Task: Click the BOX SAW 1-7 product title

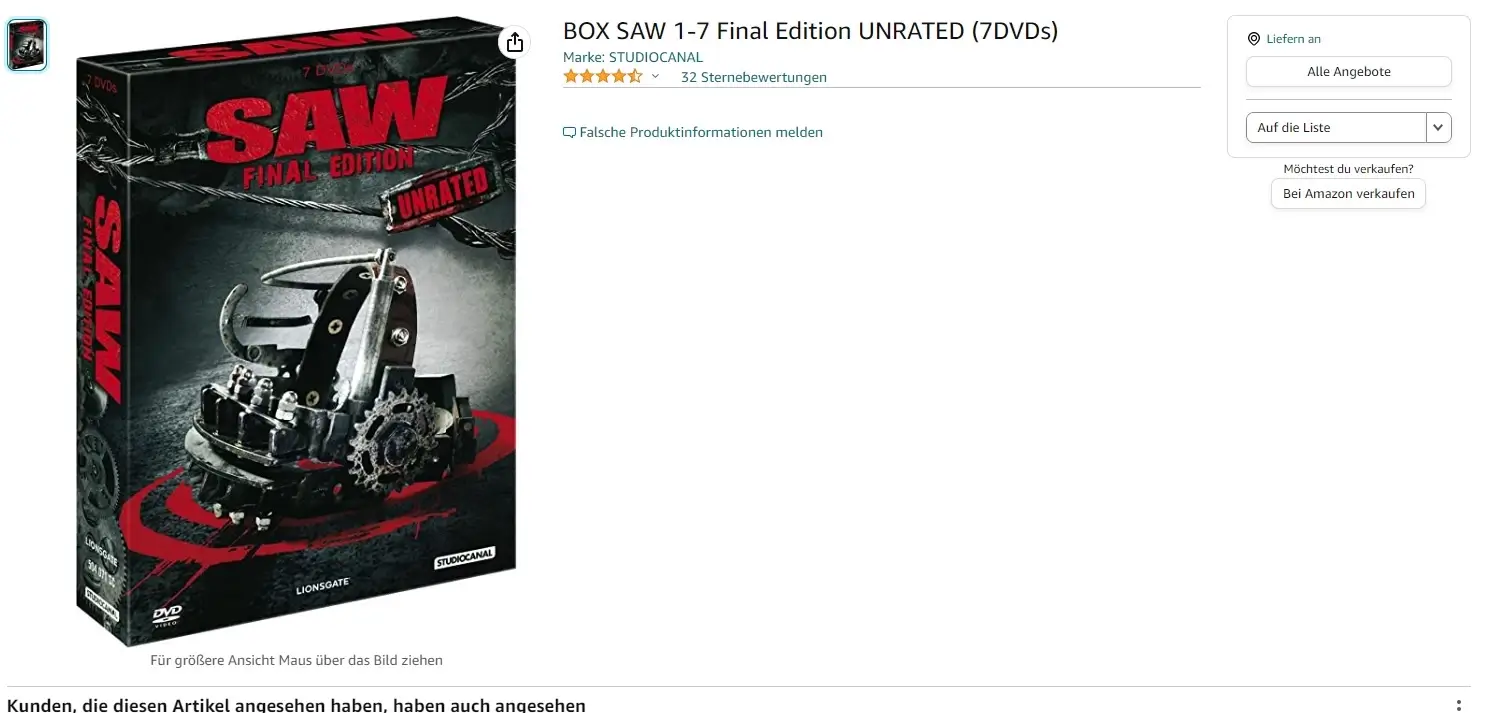Action: [810, 31]
